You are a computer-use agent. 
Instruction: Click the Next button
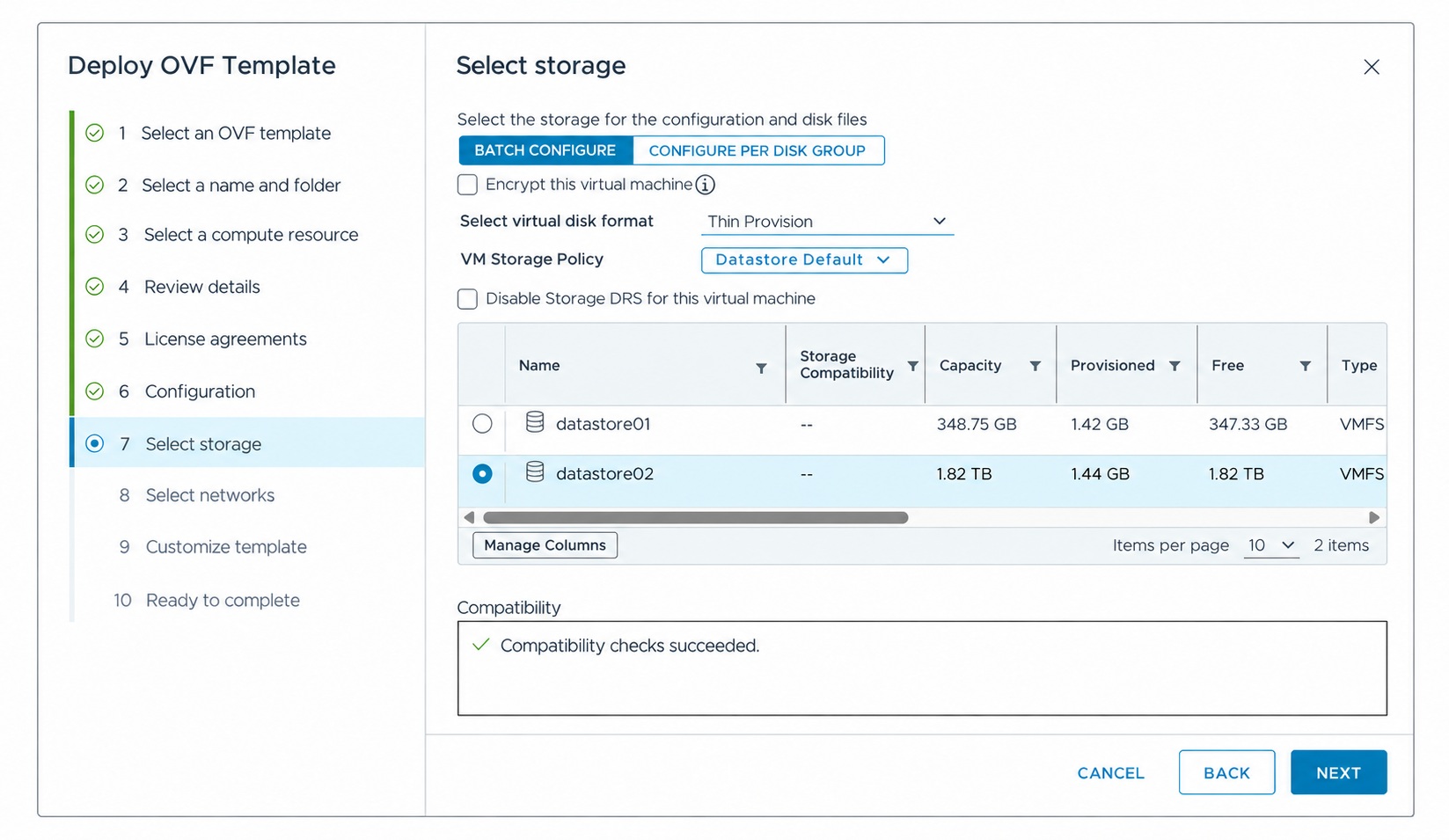tap(1338, 773)
